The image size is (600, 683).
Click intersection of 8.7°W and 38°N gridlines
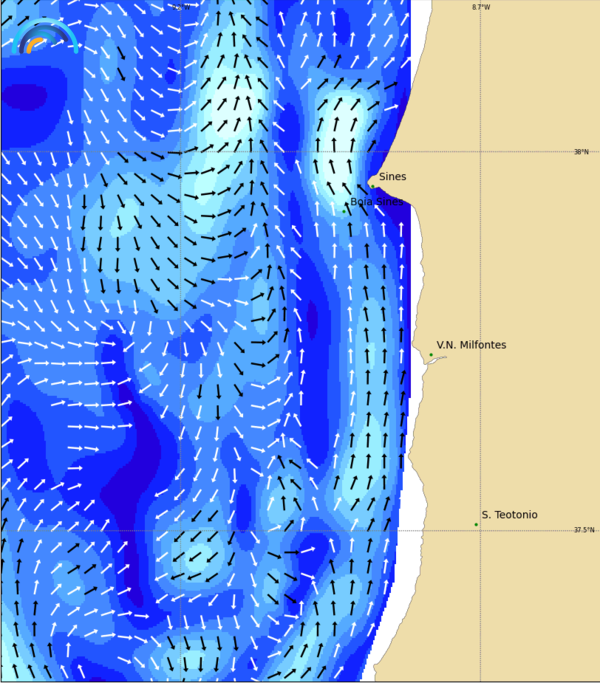(481, 151)
